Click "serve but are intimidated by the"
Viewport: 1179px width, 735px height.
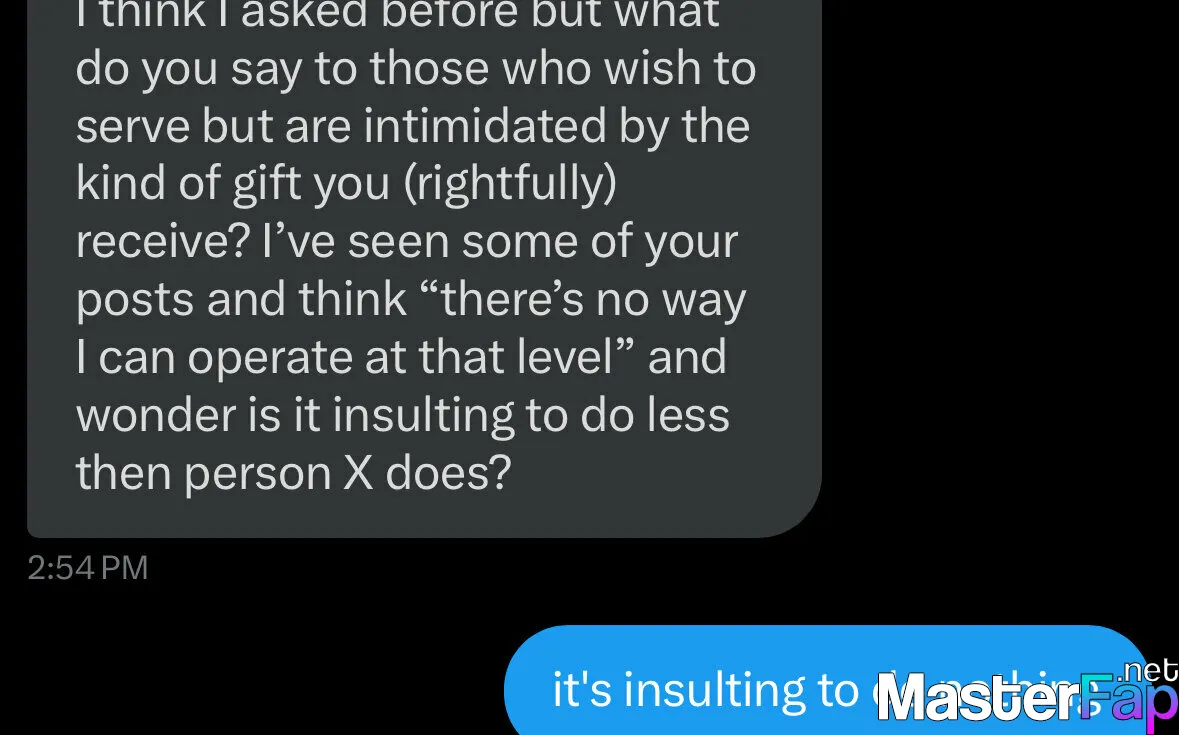[413, 126]
